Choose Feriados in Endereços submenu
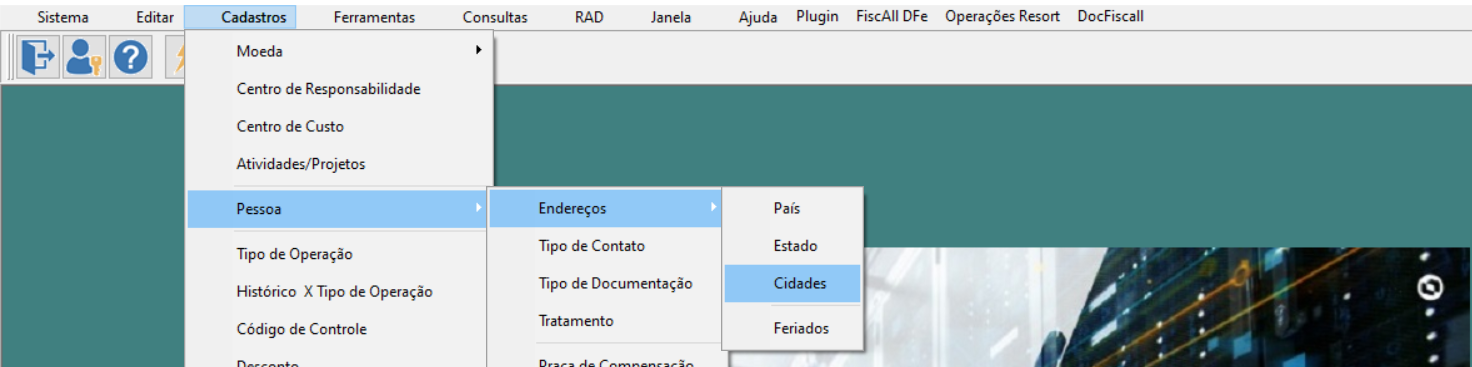 tap(792, 328)
